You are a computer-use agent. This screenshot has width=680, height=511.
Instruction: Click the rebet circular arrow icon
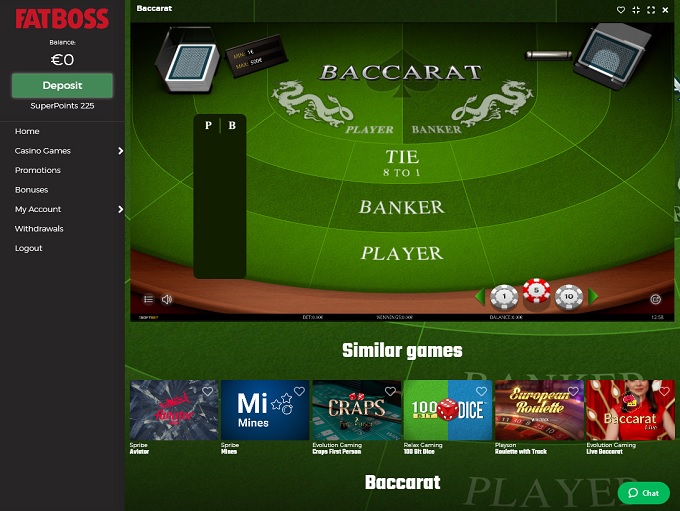click(x=655, y=299)
